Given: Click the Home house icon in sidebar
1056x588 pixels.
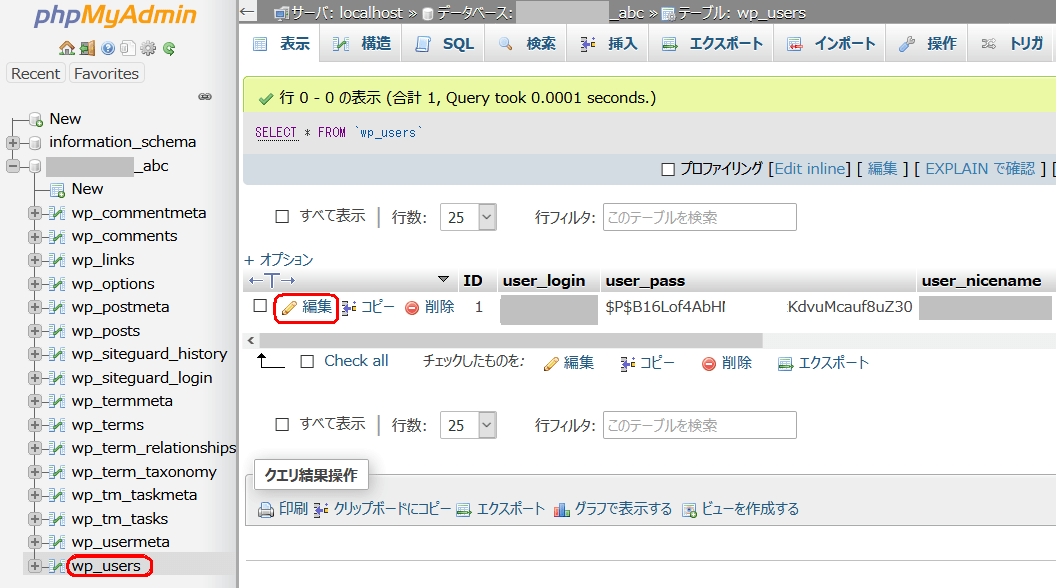Looking at the screenshot, I should (x=67, y=48).
